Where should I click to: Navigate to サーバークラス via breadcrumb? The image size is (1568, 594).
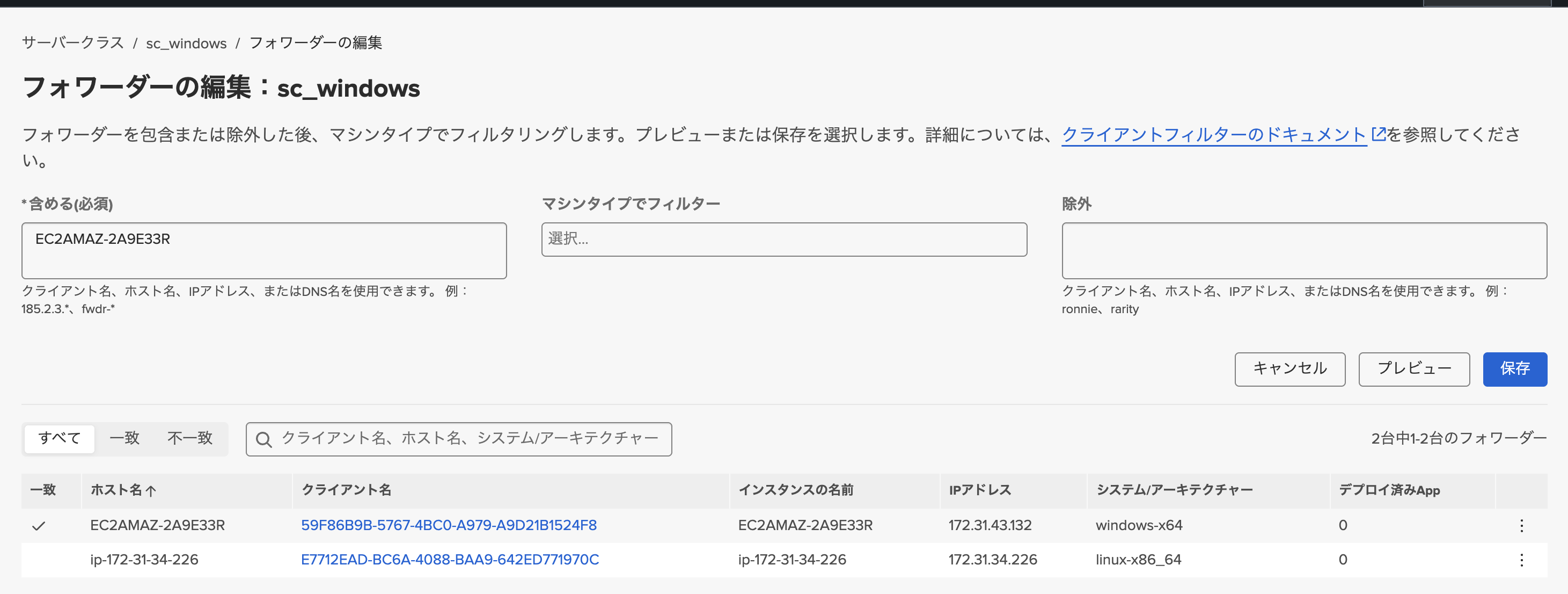(72, 42)
